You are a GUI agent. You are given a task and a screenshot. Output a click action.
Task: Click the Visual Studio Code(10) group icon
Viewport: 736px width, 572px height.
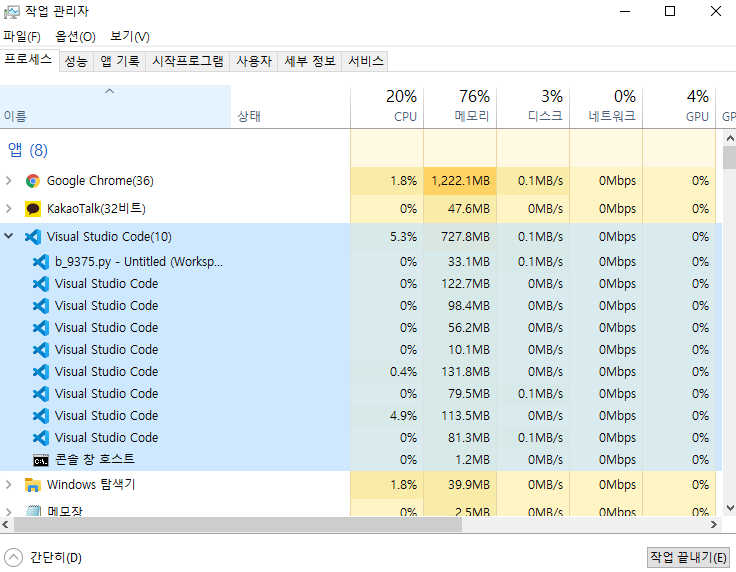[33, 237]
